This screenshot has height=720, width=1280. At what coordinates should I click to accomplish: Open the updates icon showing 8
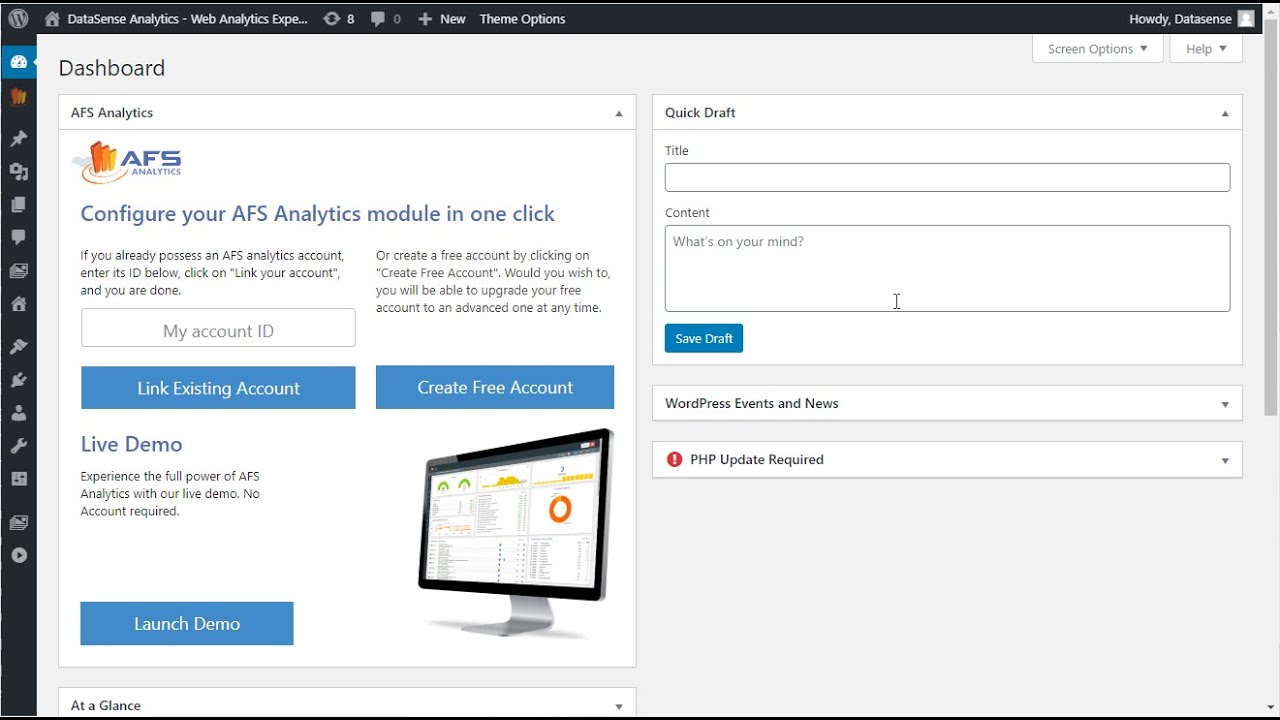331,18
